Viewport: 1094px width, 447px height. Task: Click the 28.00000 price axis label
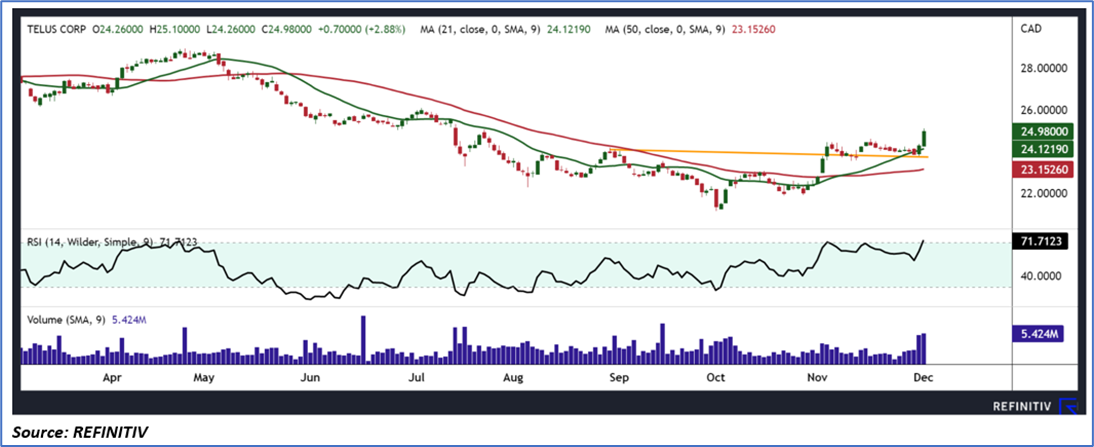pyautogui.click(x=1046, y=66)
